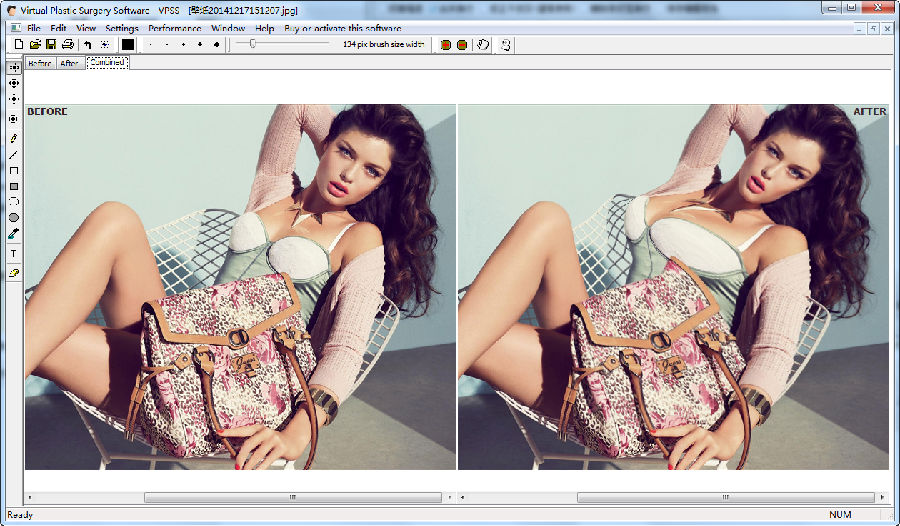Choose the medium brush size dot

pos(183,44)
